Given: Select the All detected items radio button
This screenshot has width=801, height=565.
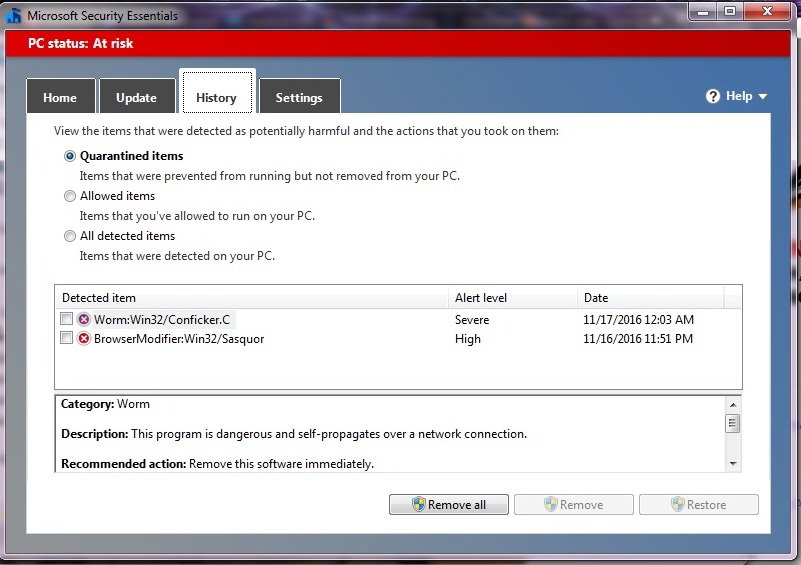Looking at the screenshot, I should [x=70, y=236].
